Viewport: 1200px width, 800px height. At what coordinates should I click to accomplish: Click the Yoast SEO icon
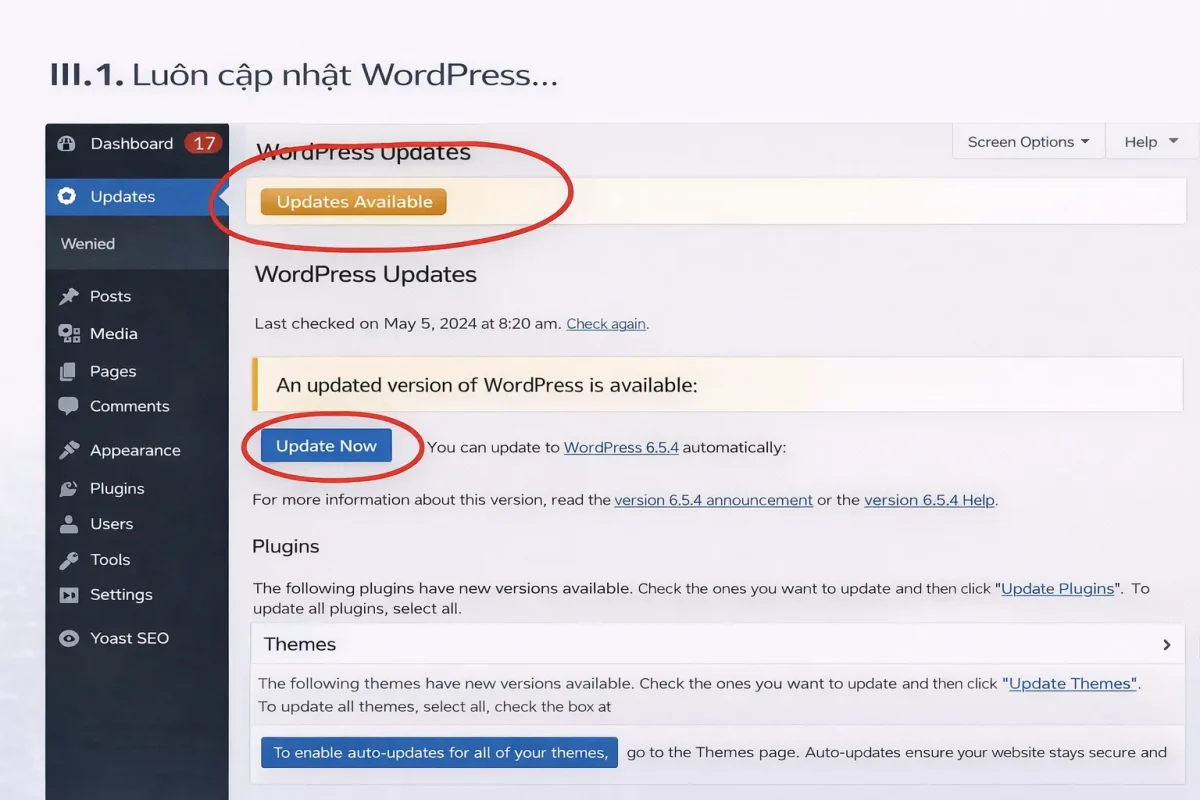pyautogui.click(x=68, y=638)
